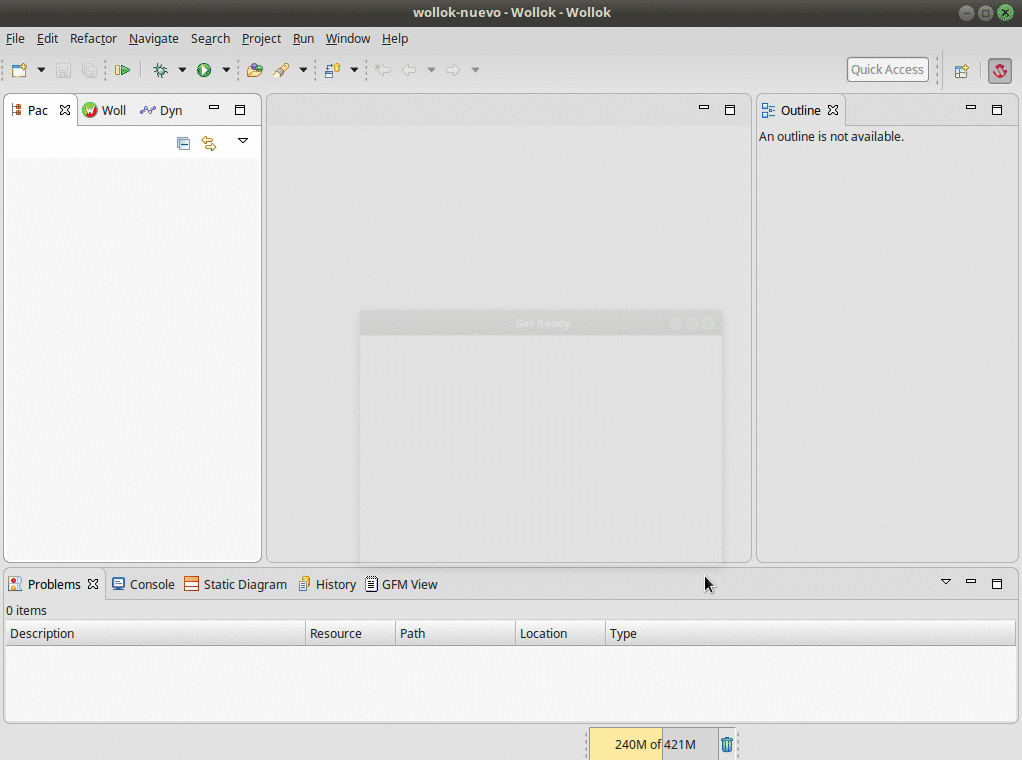
Task: Switch to the History tab
Action: pos(327,585)
